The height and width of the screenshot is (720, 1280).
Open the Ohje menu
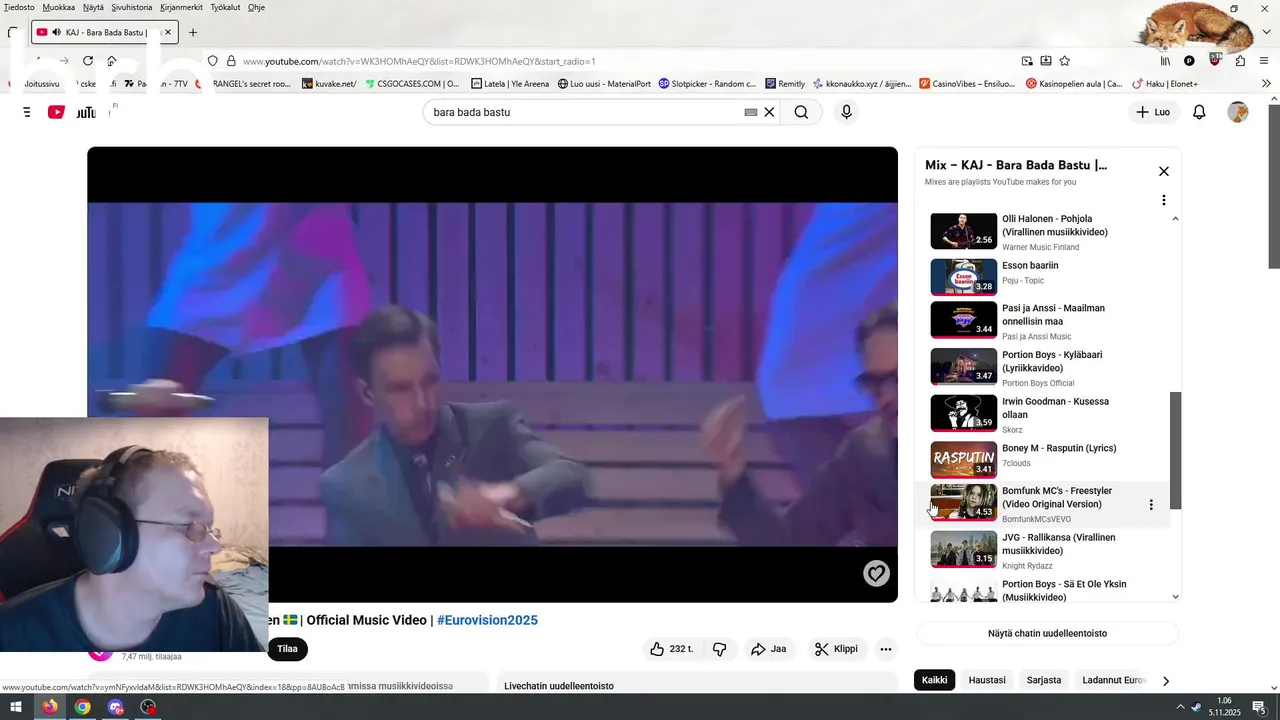click(256, 7)
